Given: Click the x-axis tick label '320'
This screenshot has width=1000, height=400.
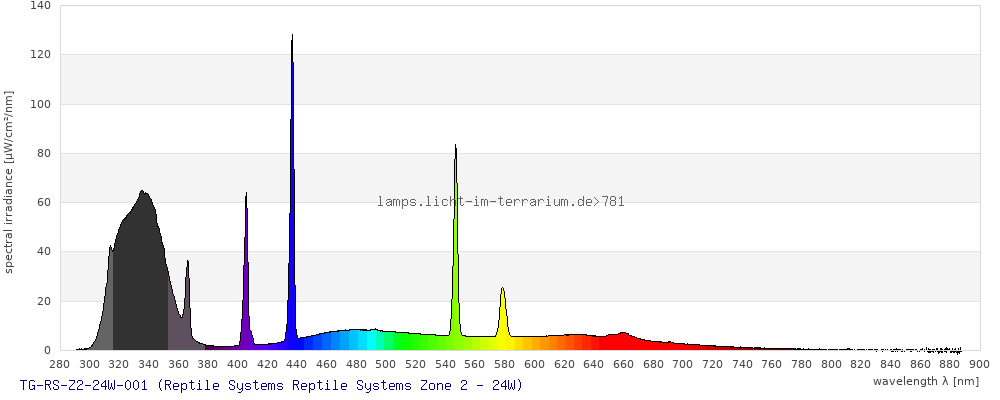Looking at the screenshot, I should click(x=119, y=364).
